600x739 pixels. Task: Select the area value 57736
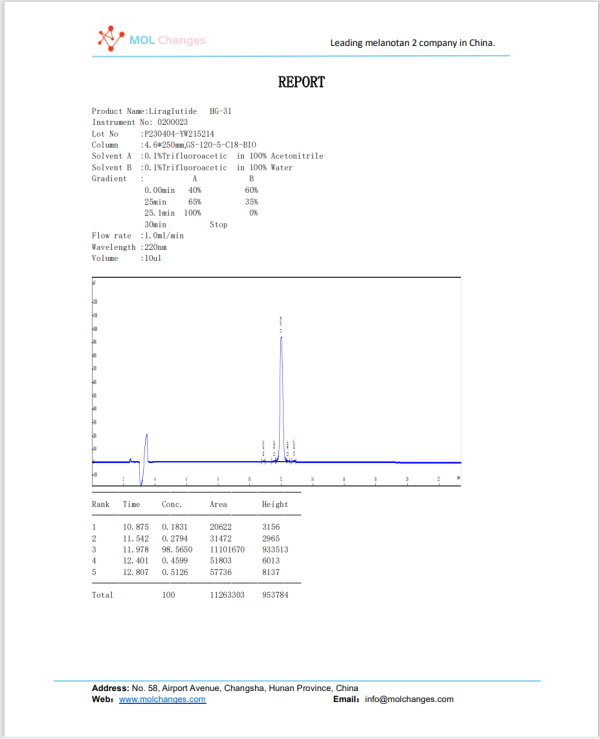[221, 572]
